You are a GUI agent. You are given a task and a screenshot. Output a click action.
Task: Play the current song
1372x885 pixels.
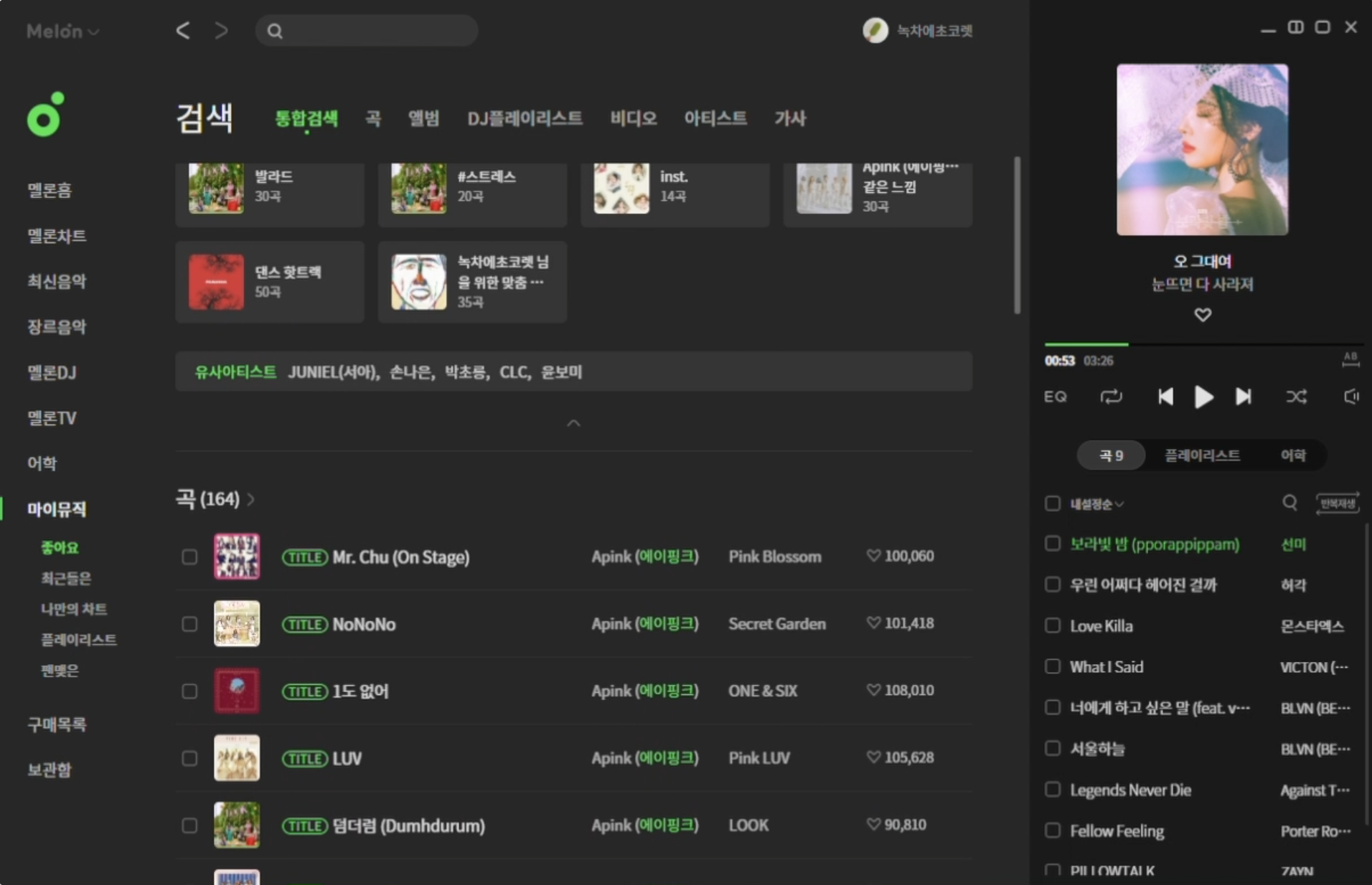(x=1203, y=397)
